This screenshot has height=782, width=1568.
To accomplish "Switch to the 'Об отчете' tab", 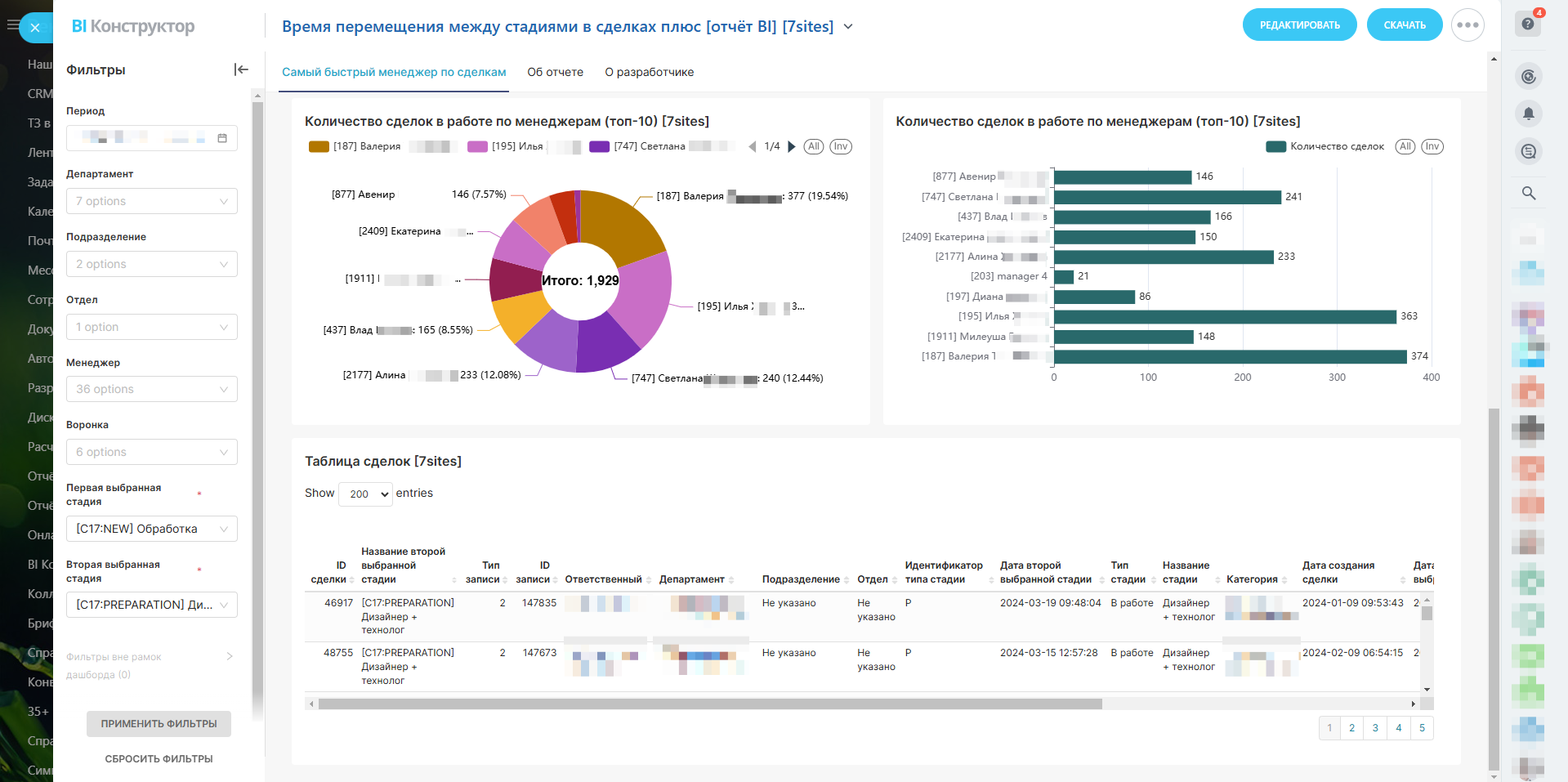I will 555,72.
